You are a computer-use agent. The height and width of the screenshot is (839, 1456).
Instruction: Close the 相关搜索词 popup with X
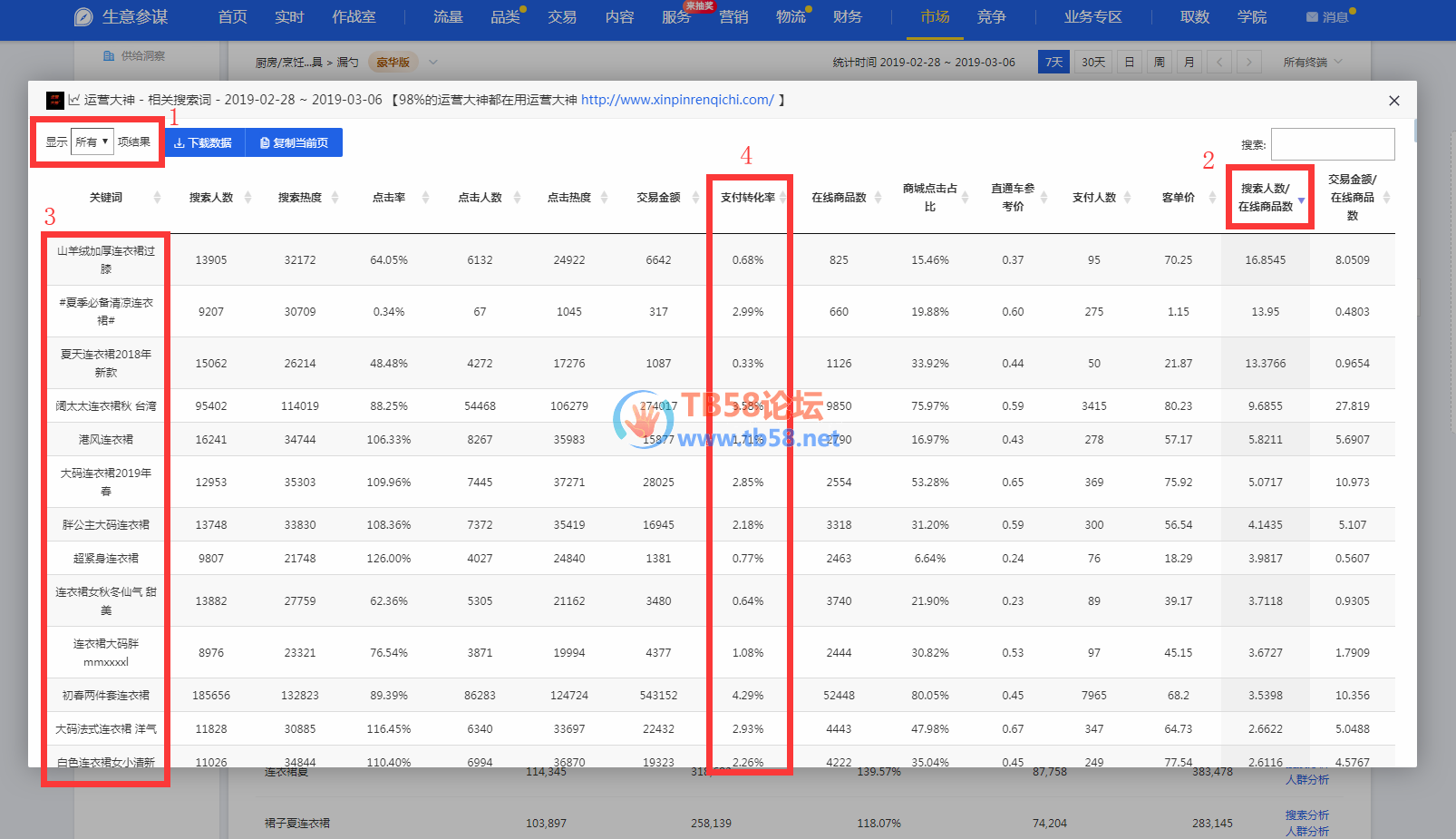pyautogui.click(x=1393, y=101)
